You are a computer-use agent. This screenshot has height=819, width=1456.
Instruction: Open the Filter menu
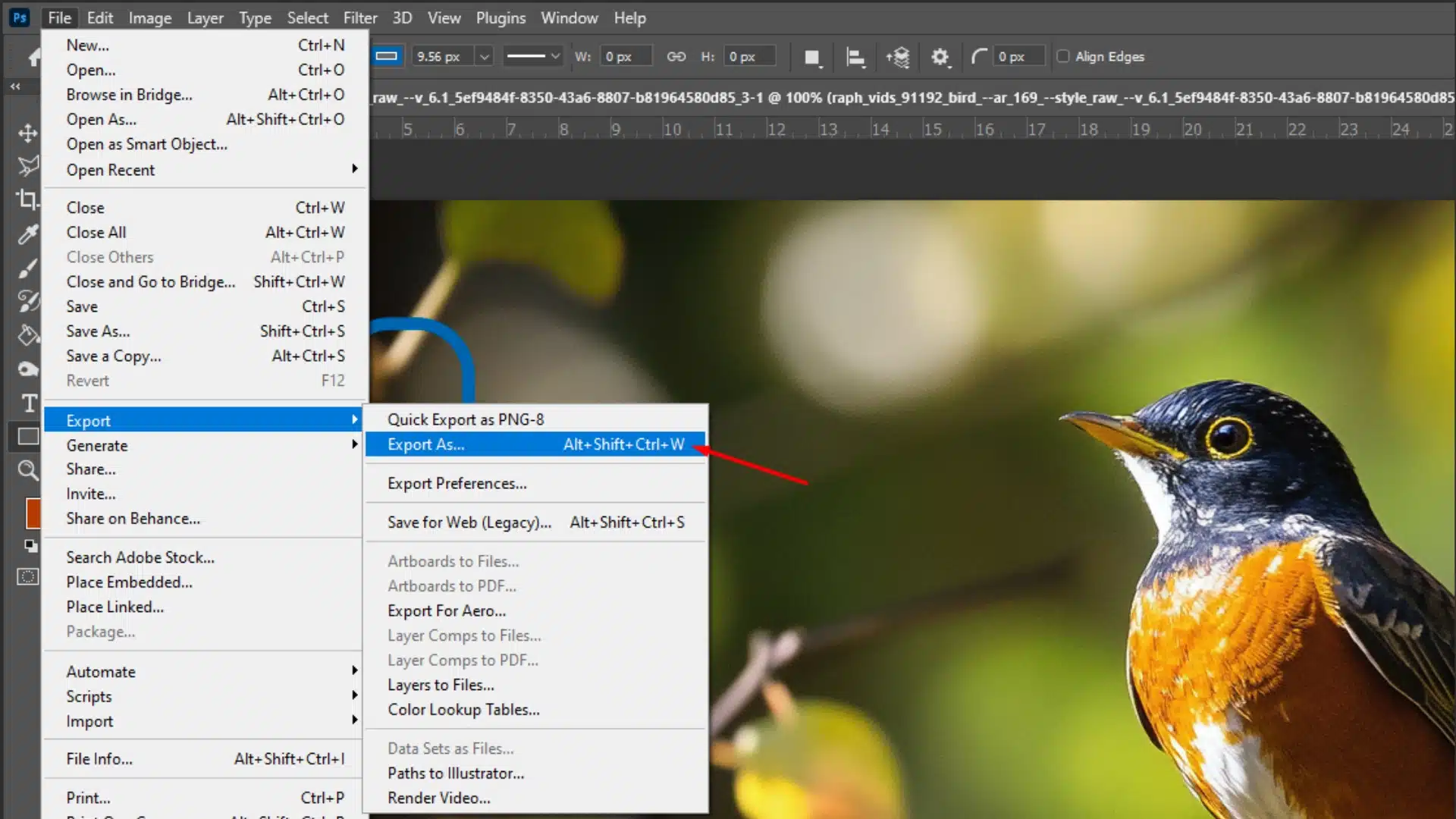[360, 17]
